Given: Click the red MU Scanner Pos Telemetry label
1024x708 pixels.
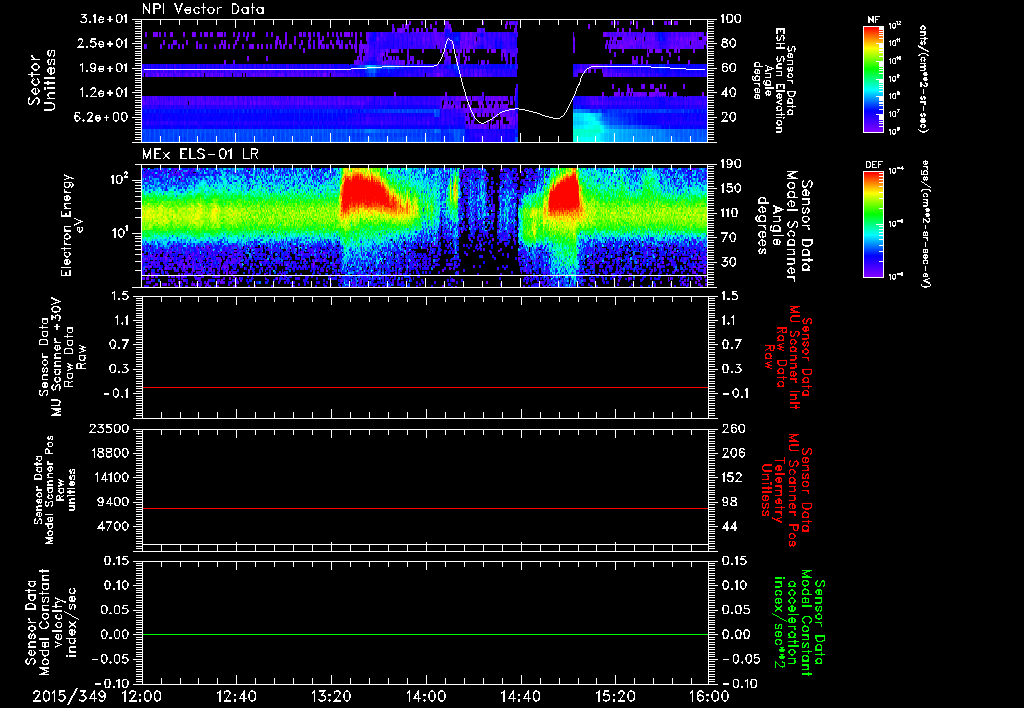Looking at the screenshot, I should pyautogui.click(x=786, y=490).
